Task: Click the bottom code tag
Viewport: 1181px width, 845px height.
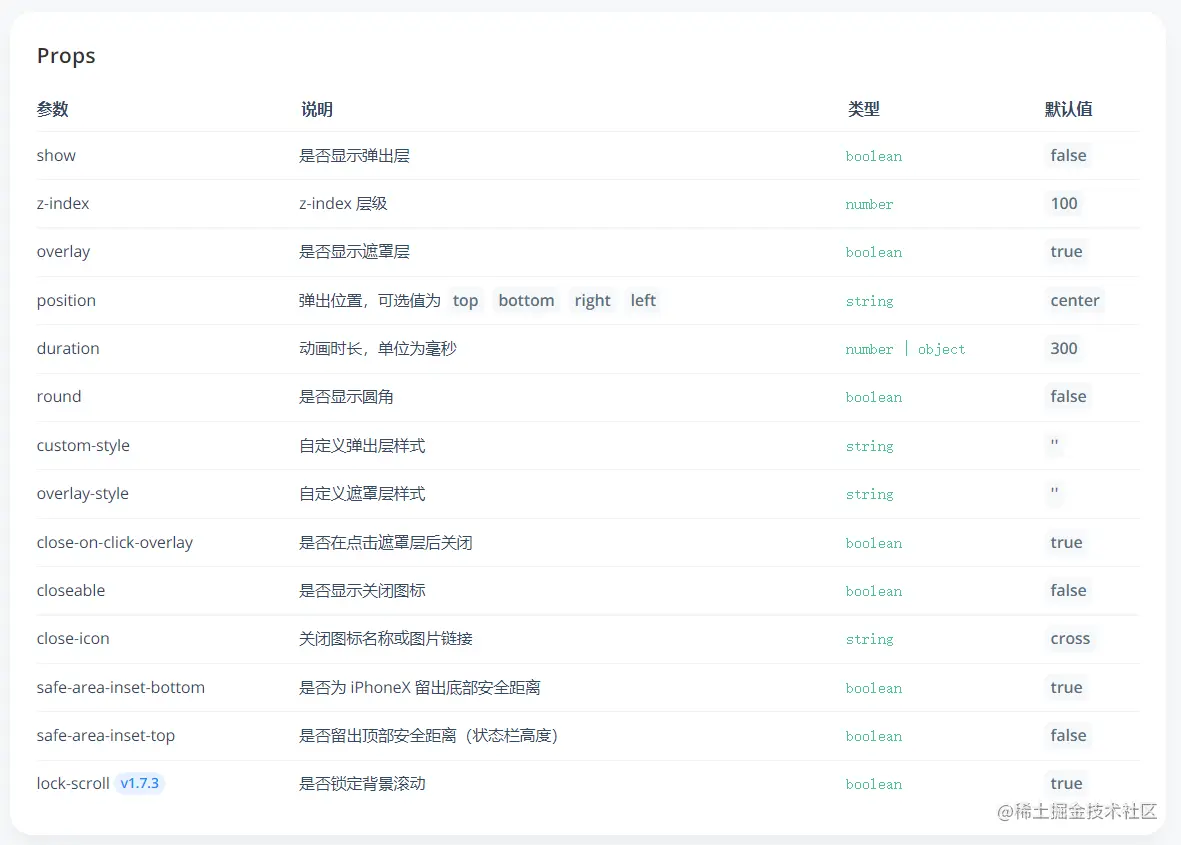Action: coord(526,300)
